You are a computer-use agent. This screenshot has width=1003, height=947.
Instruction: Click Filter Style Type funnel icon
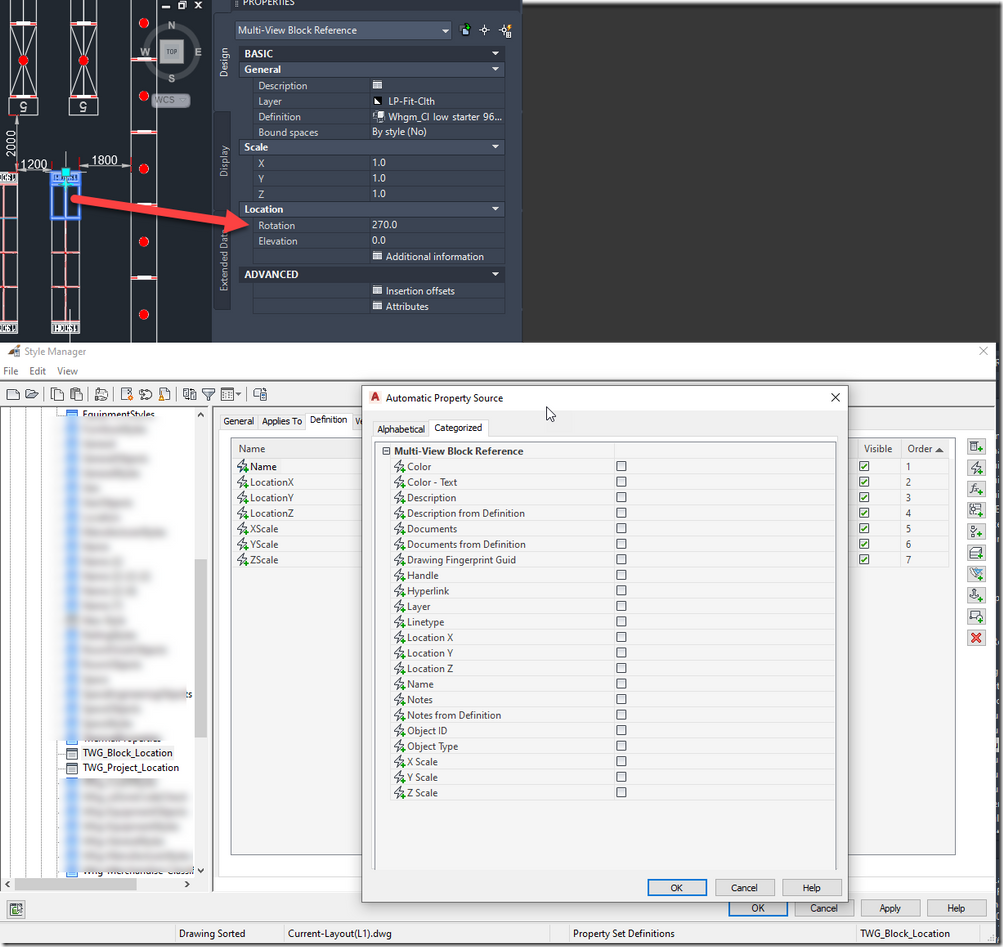208,394
